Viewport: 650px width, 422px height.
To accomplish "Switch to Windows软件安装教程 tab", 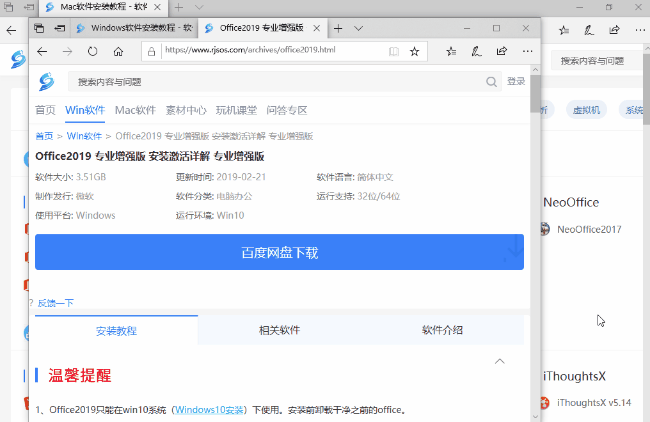I will pos(134,28).
